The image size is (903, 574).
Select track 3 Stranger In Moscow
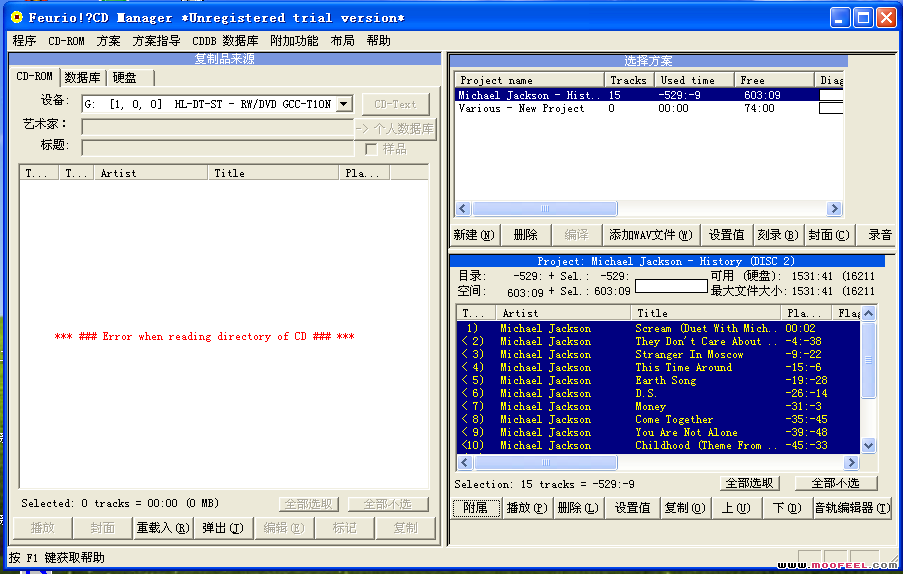658,355
